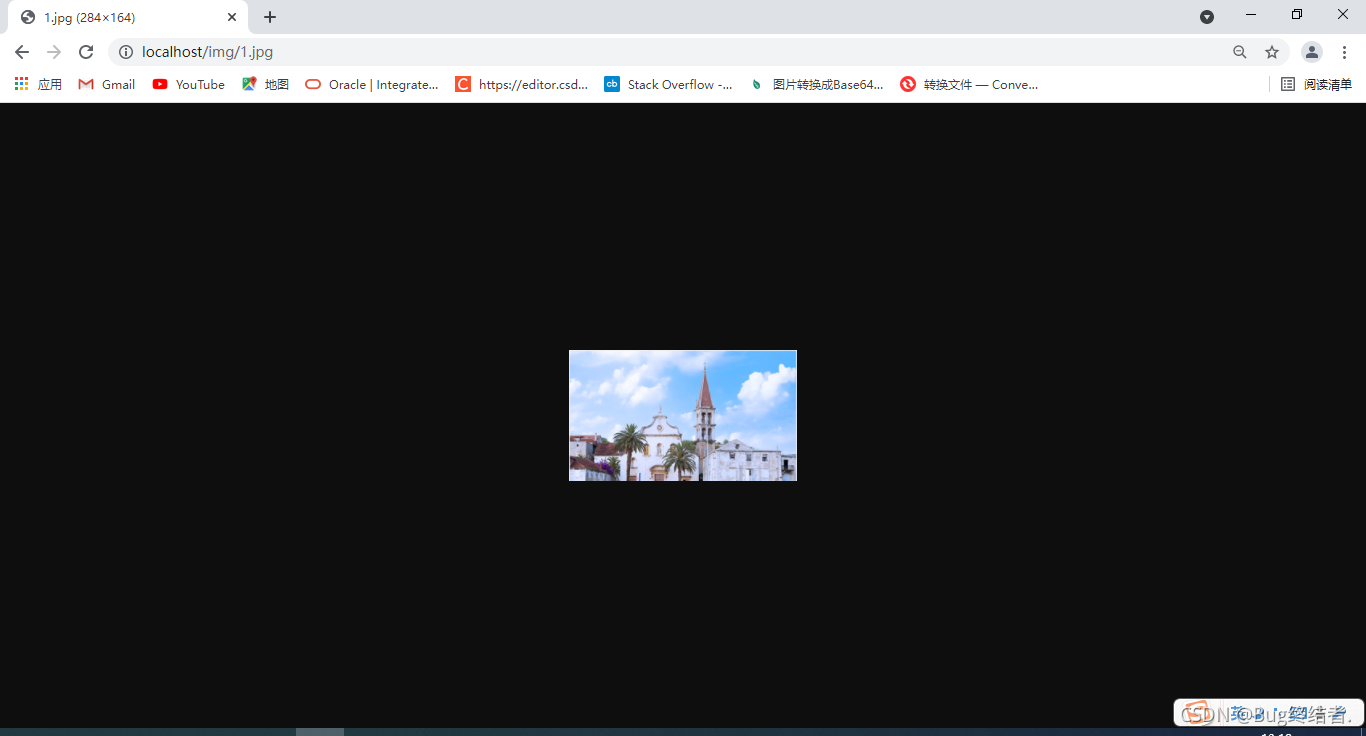
Task: Open the 图片转换成Base64 bookmark
Action: point(817,85)
